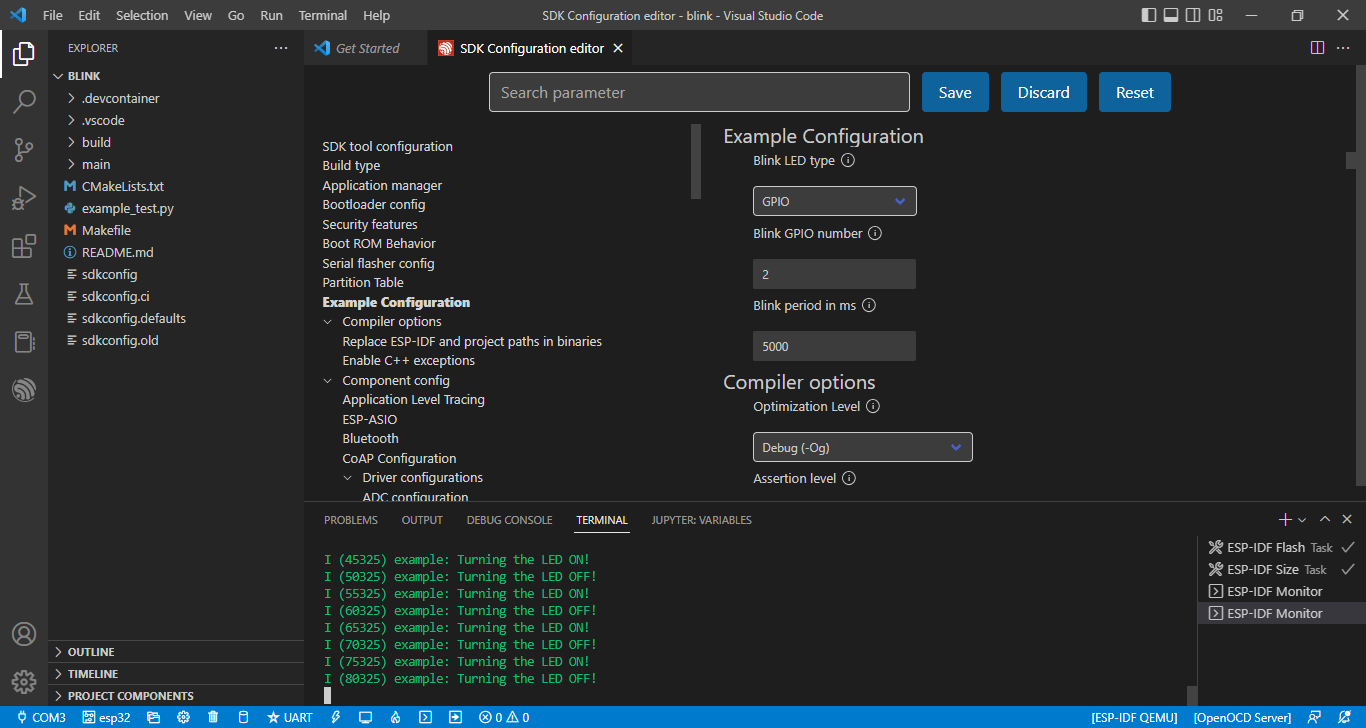Click the full clean trash icon
Viewport: 1366px width, 728px height.
click(213, 717)
